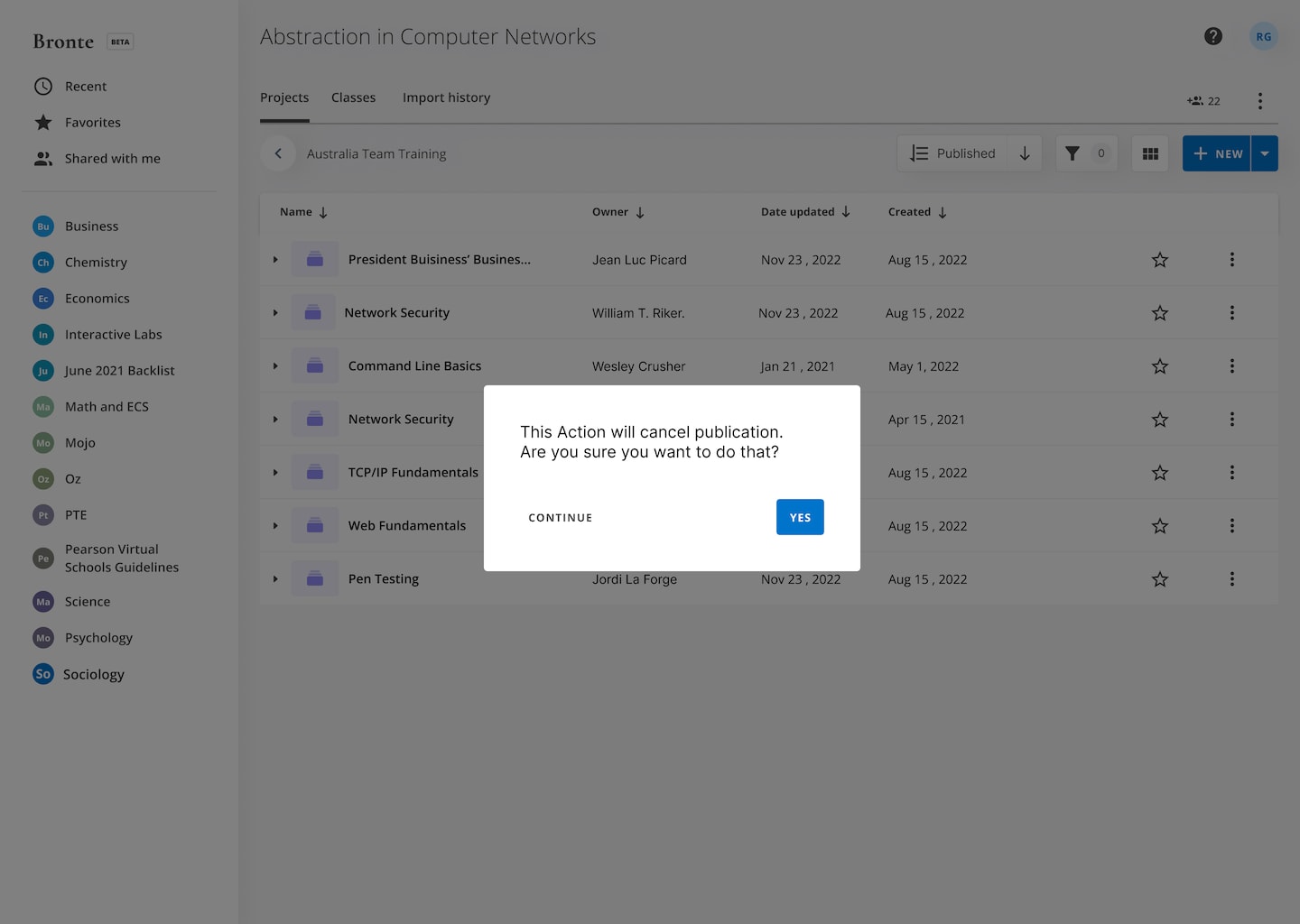Screen dimensions: 1300x924
Task: Switch to grid view
Action: (x=1150, y=153)
